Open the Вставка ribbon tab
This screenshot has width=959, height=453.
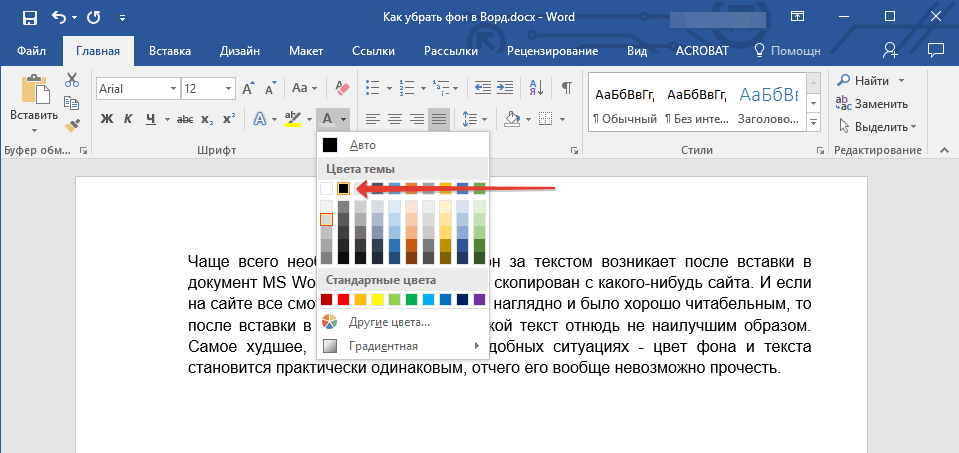click(170, 50)
